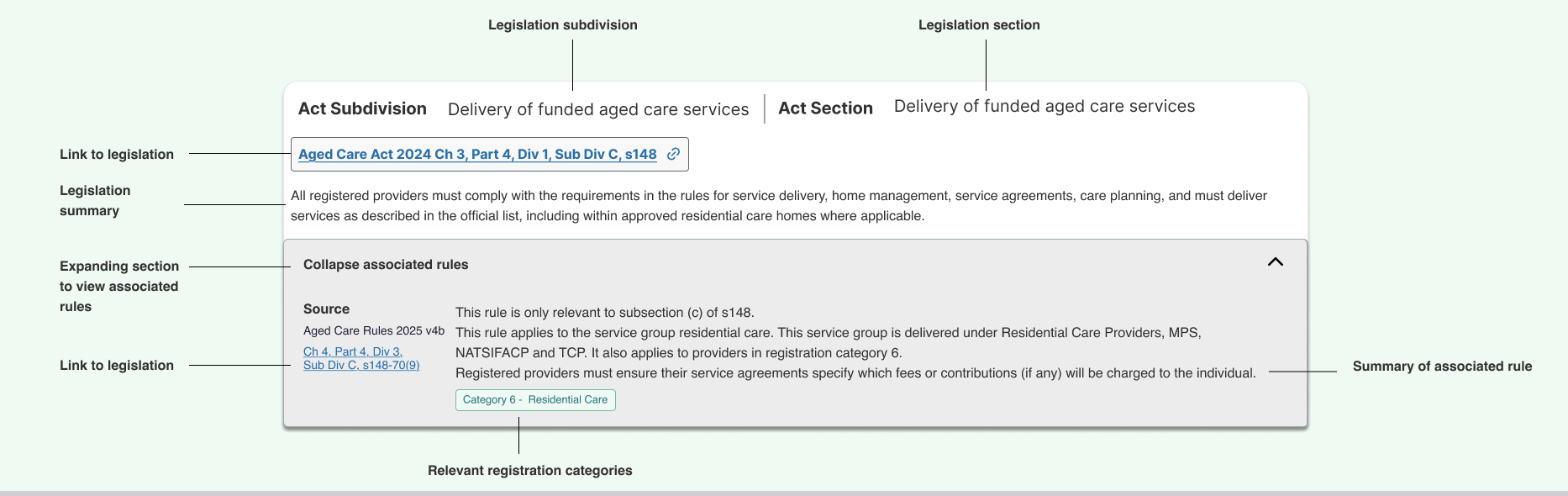1568x496 pixels.
Task: Select the Source heading
Action: [326, 309]
